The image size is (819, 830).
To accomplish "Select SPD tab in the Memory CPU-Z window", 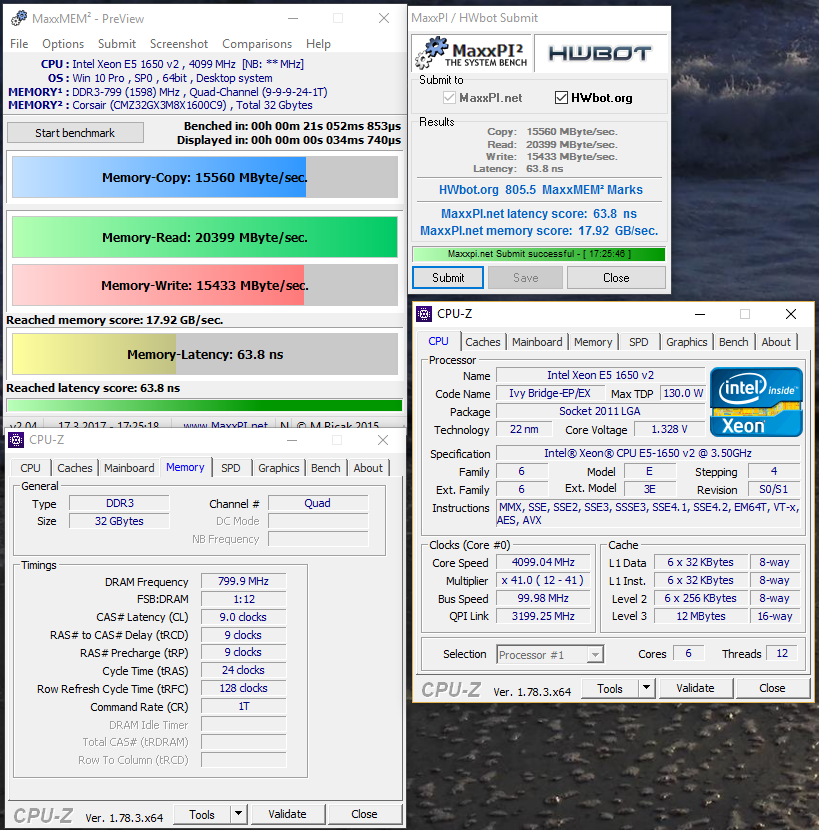I will pyautogui.click(x=231, y=468).
